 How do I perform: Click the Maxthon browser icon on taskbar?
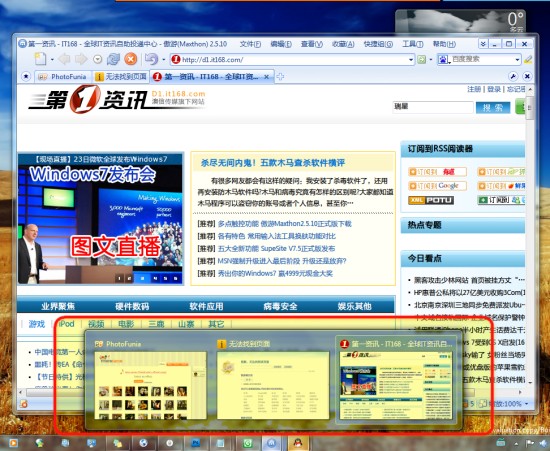[272, 443]
